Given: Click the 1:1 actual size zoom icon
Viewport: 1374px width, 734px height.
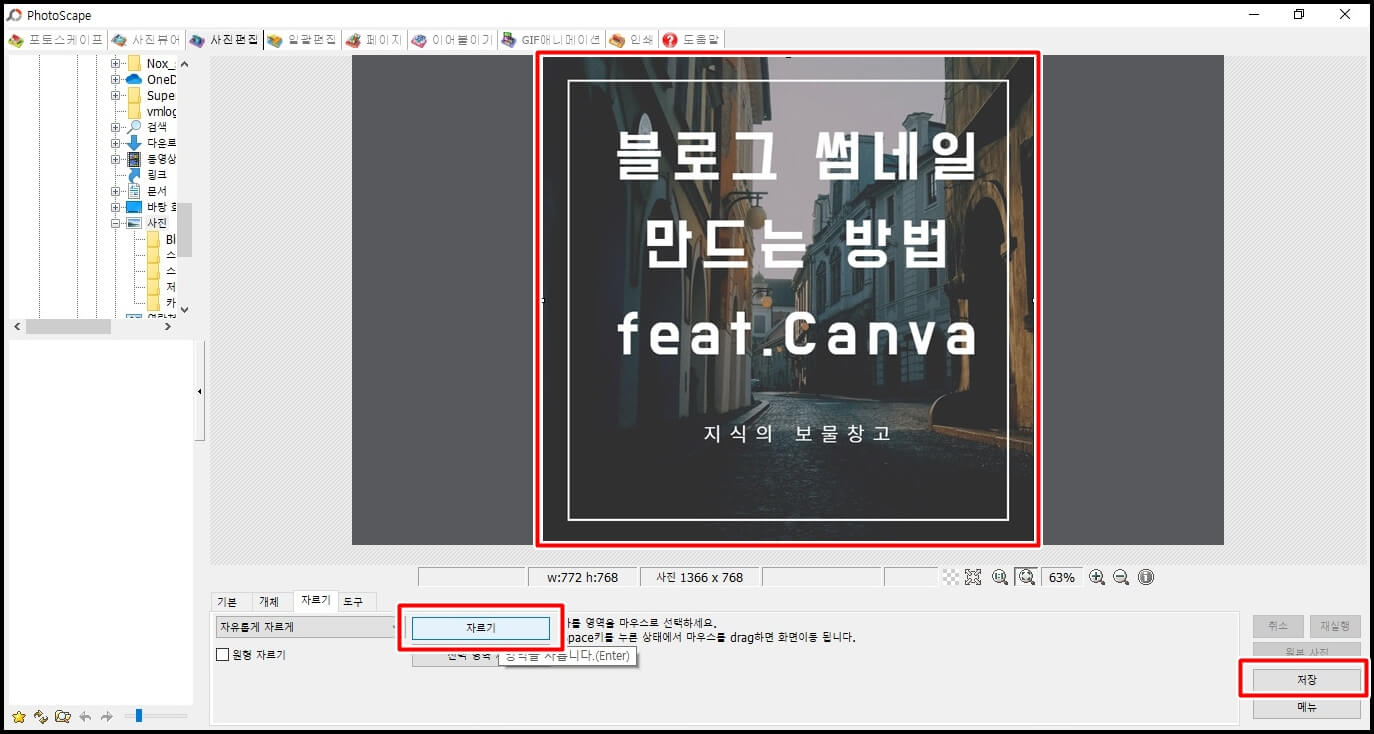Looking at the screenshot, I should 1000,577.
